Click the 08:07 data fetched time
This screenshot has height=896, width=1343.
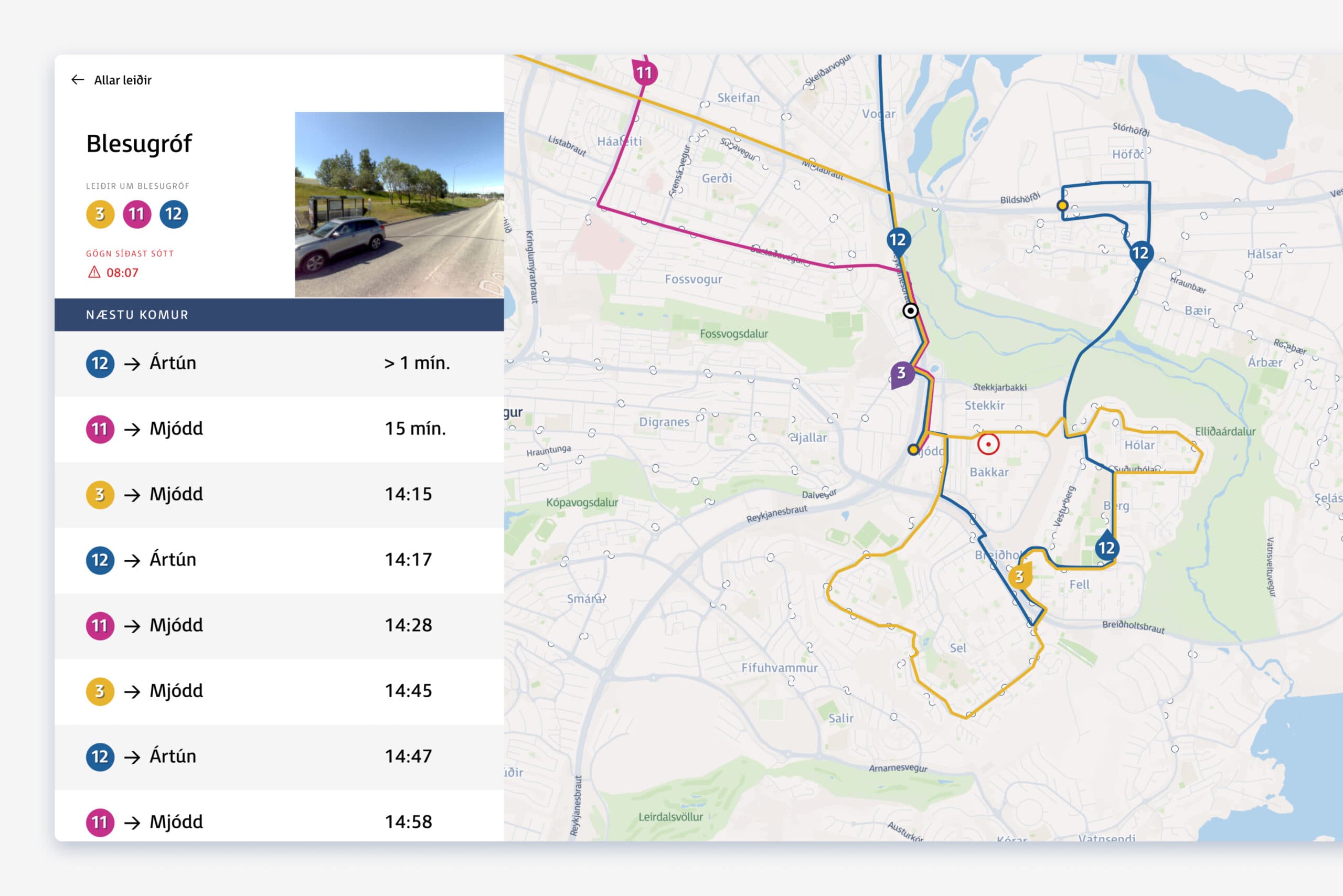[122, 273]
